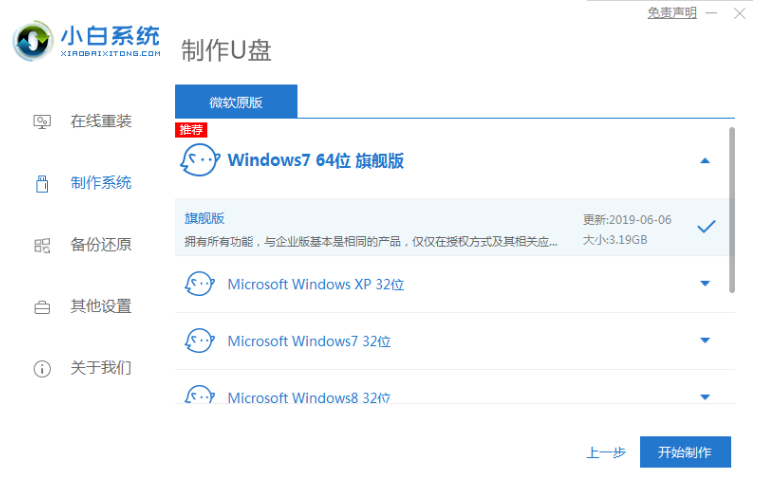Click the info icon beside 关于我们
The image size is (765, 484).
42,369
